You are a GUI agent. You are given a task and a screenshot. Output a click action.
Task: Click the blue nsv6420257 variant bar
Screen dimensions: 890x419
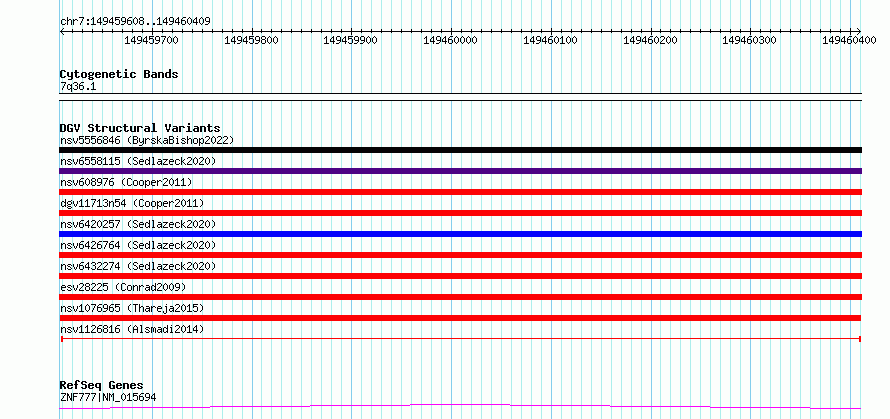[460, 234]
